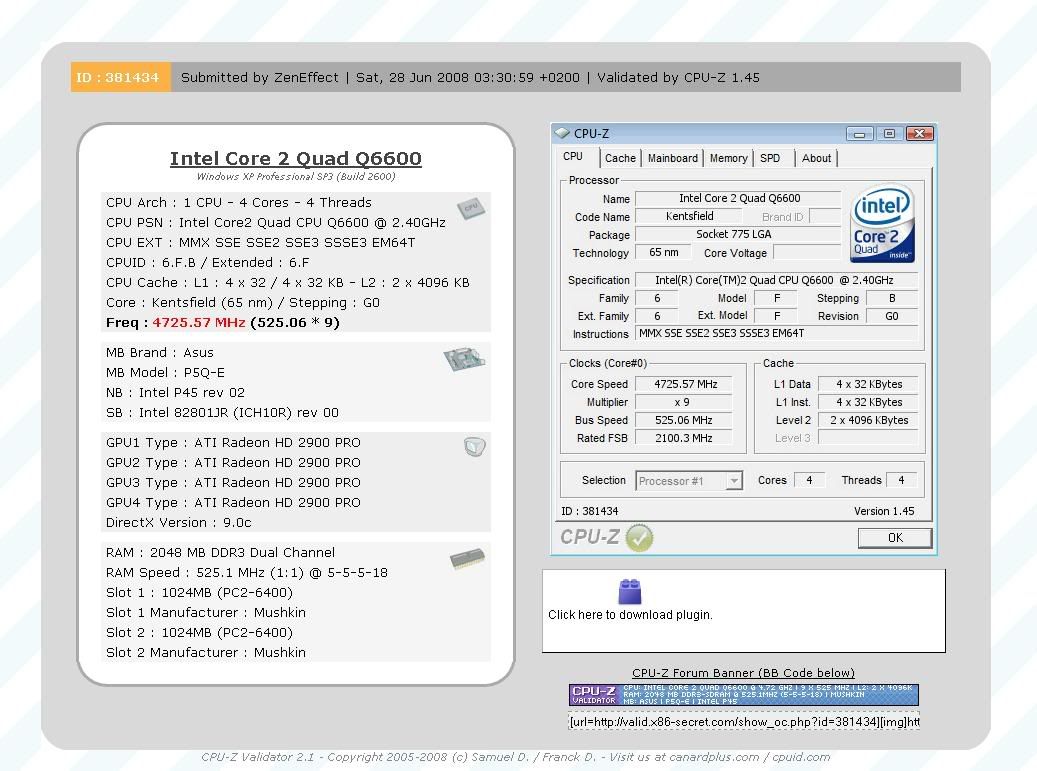Click the Code Name field Kentsfield
1037x771 pixels.
coord(689,216)
